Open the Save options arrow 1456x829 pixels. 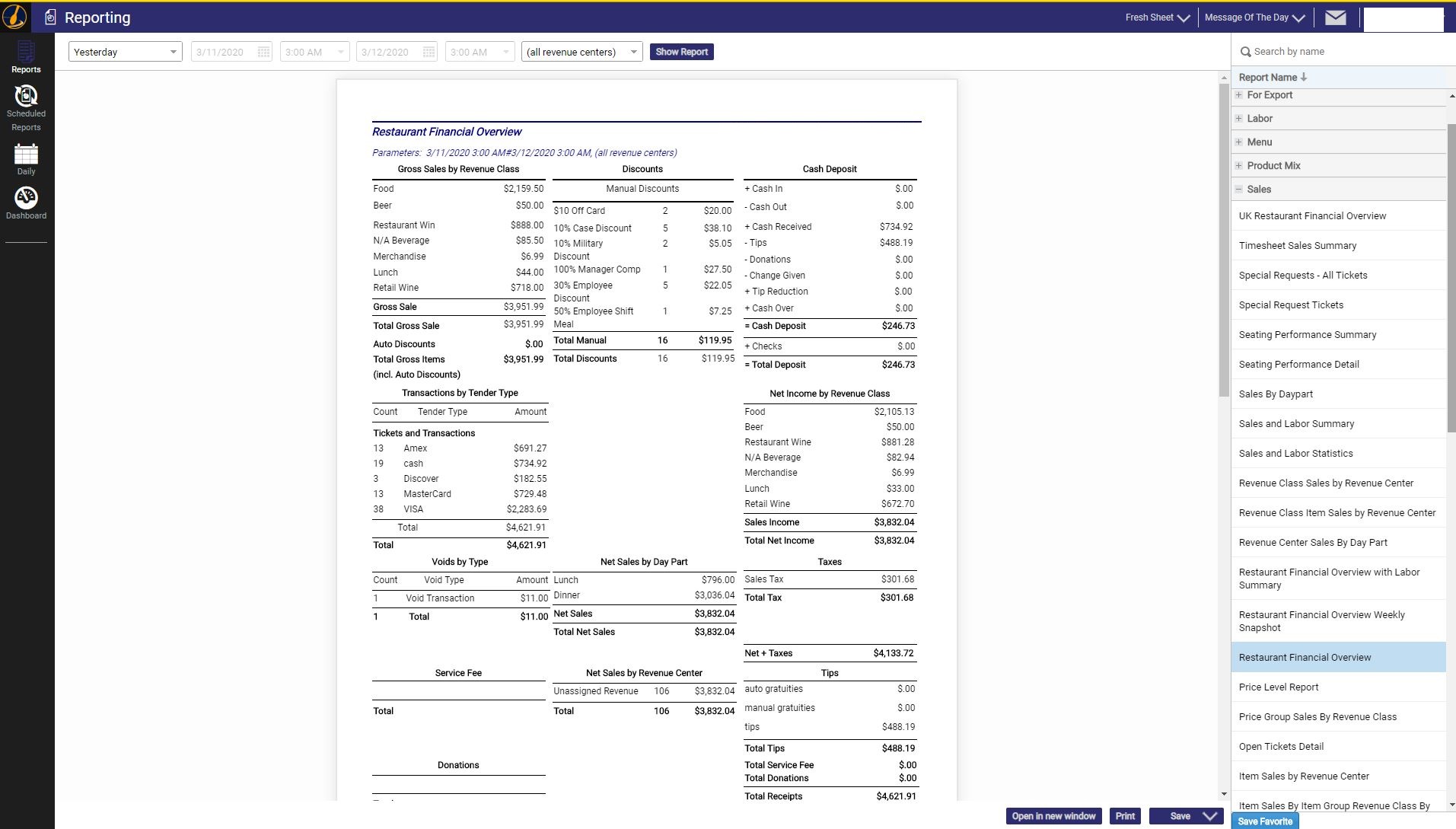[1210, 816]
